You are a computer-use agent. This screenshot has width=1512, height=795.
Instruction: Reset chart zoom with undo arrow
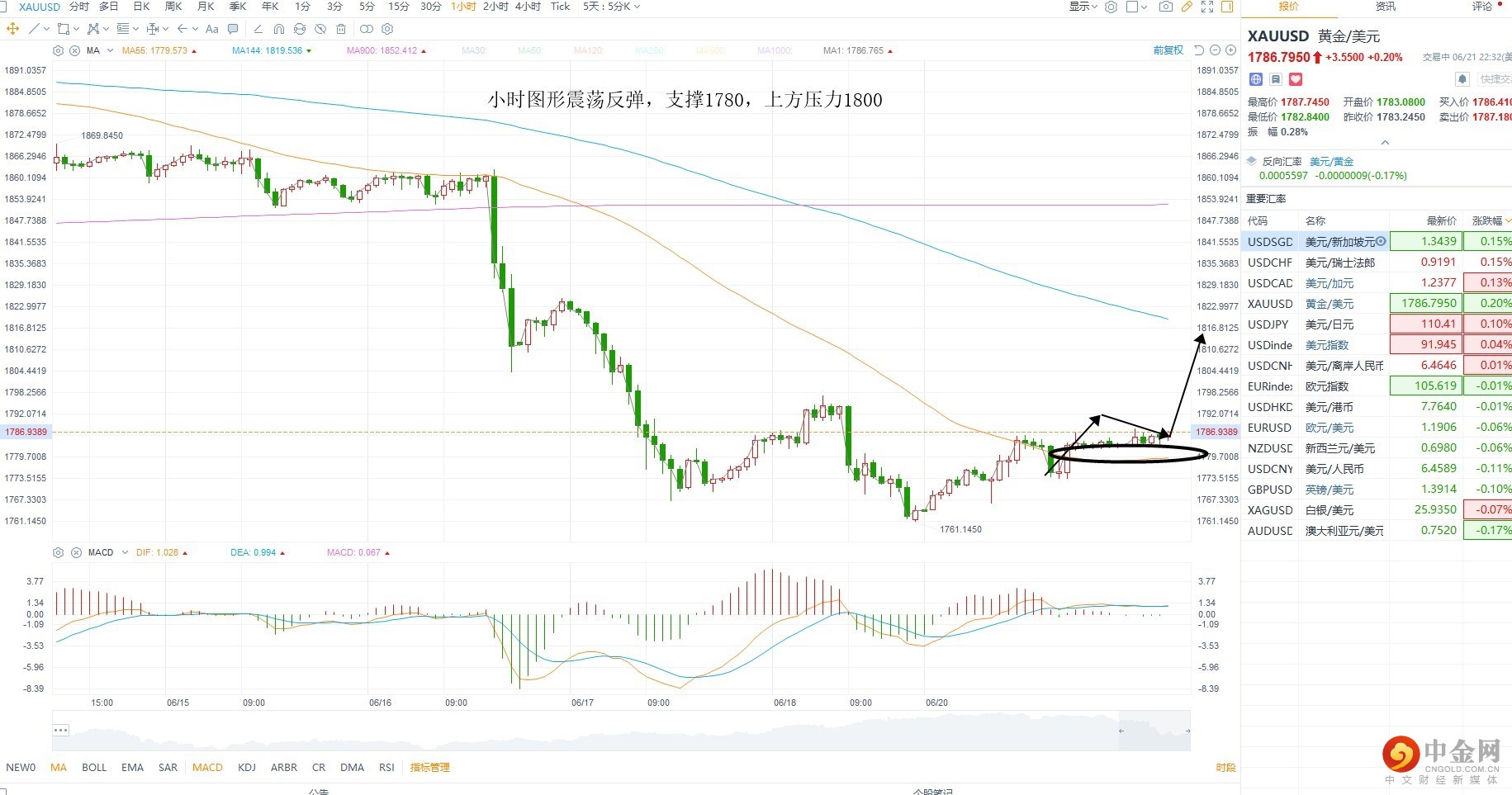(x=1199, y=50)
